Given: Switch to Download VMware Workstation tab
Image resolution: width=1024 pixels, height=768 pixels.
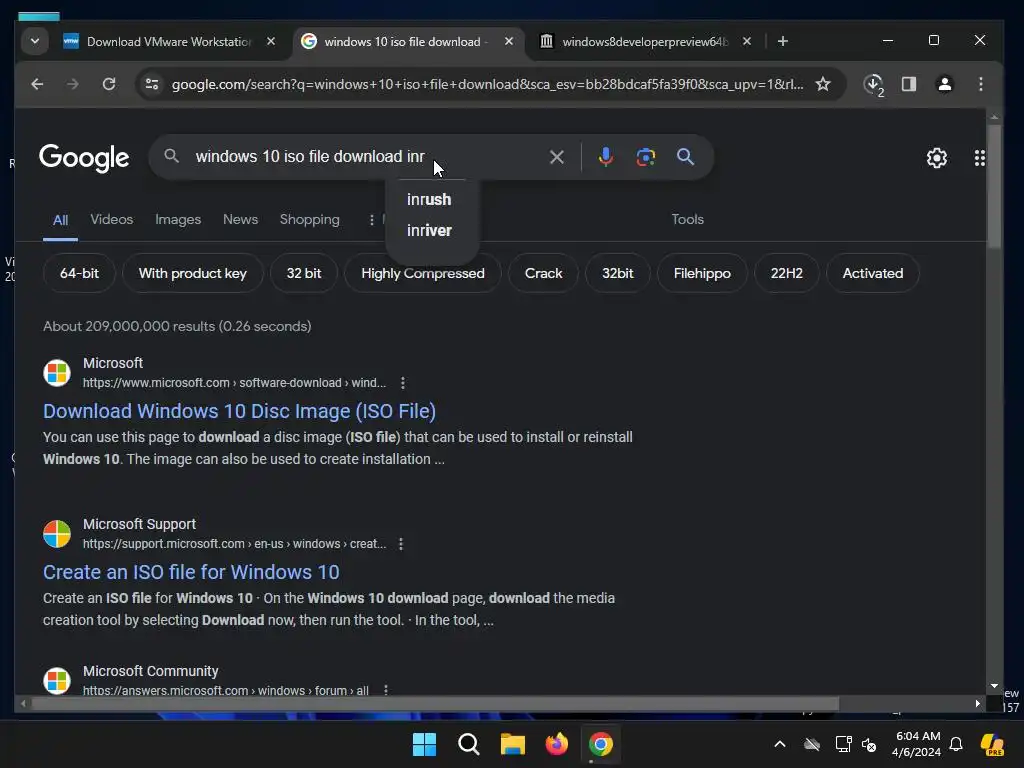Looking at the screenshot, I should (168, 42).
